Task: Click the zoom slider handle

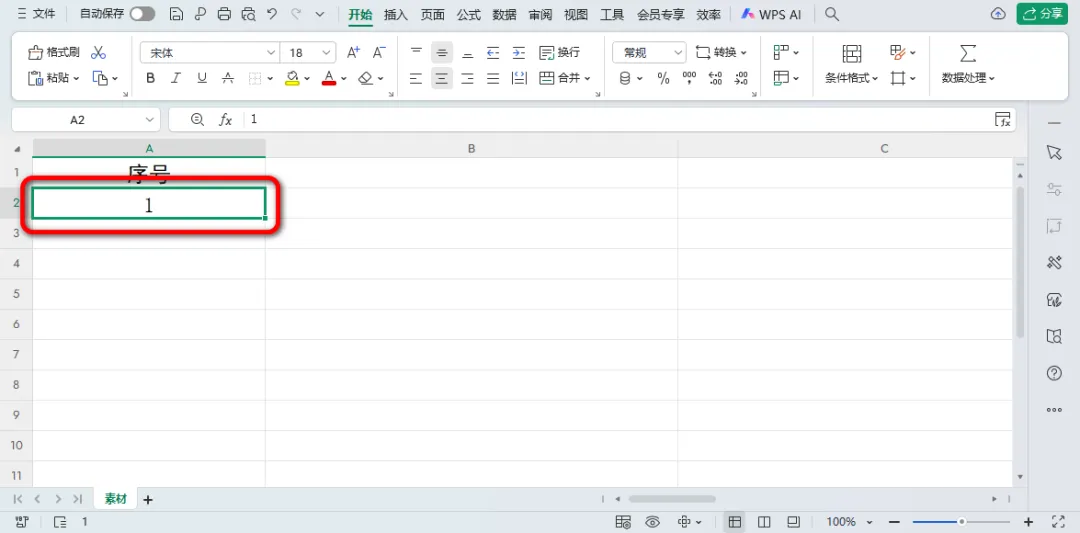Action: tap(962, 521)
